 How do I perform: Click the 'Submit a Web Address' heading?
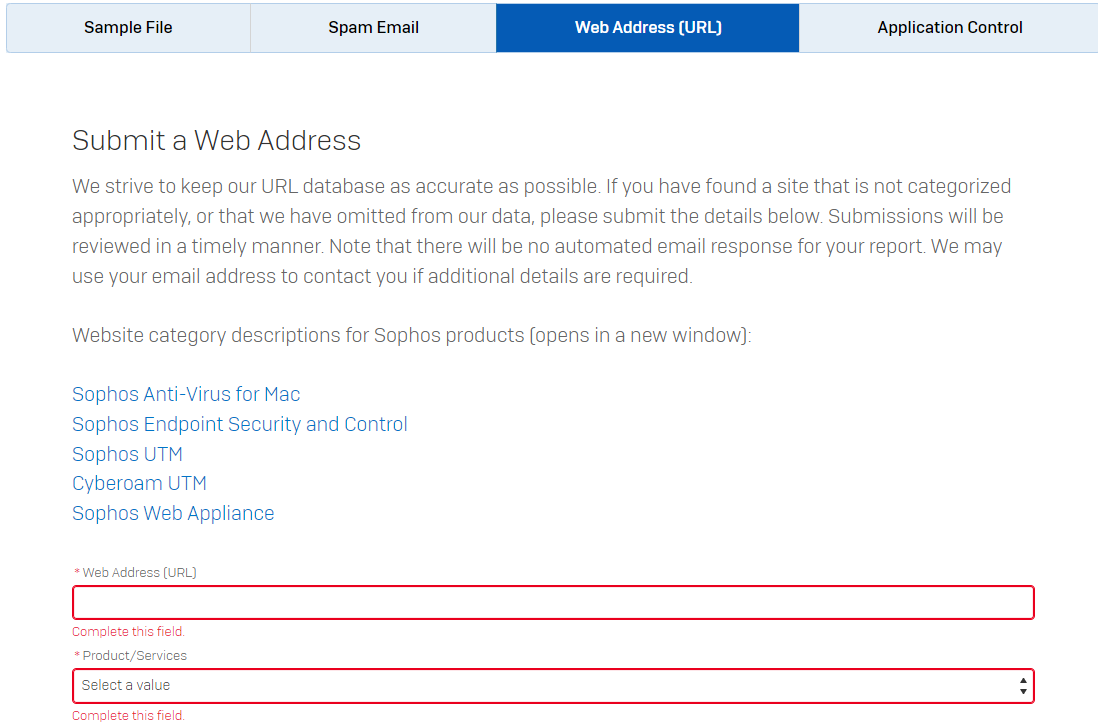216,141
